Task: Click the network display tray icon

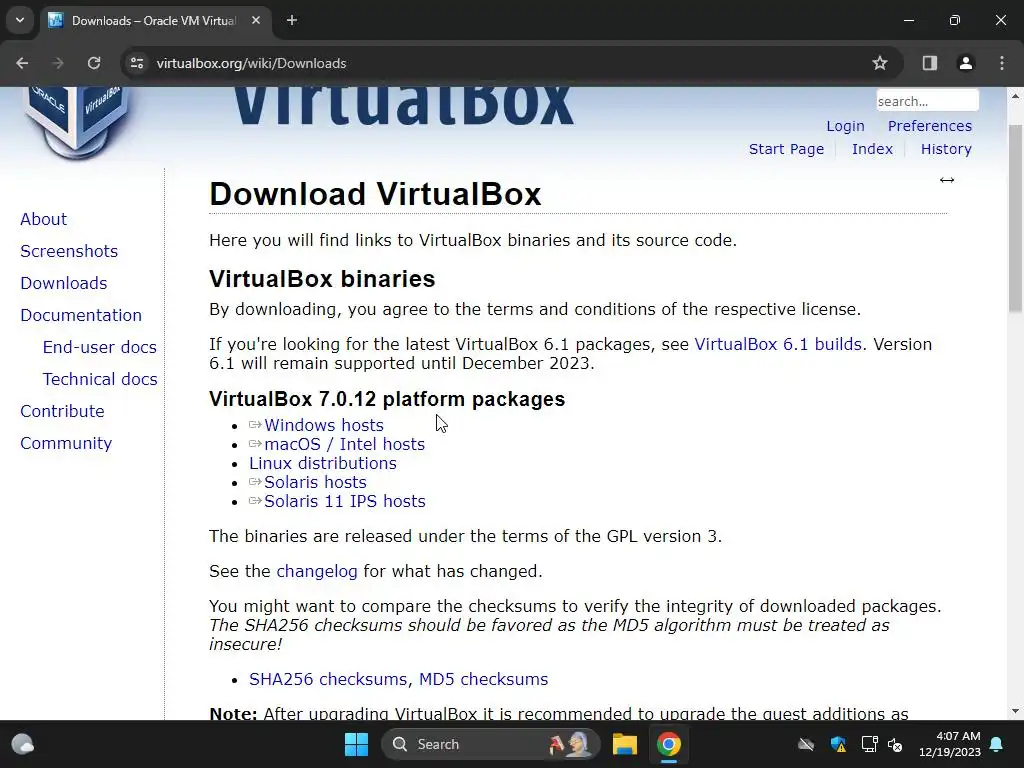Action: (x=869, y=744)
